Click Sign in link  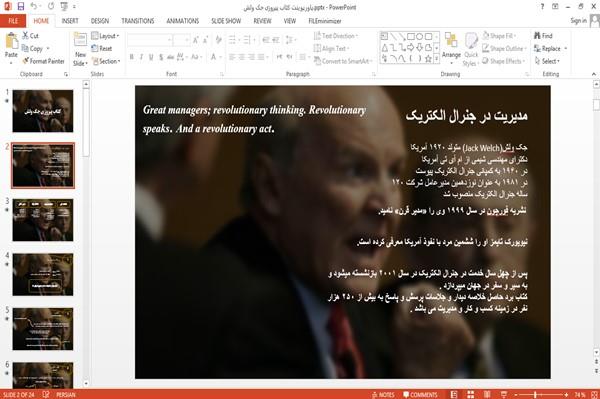point(578,21)
